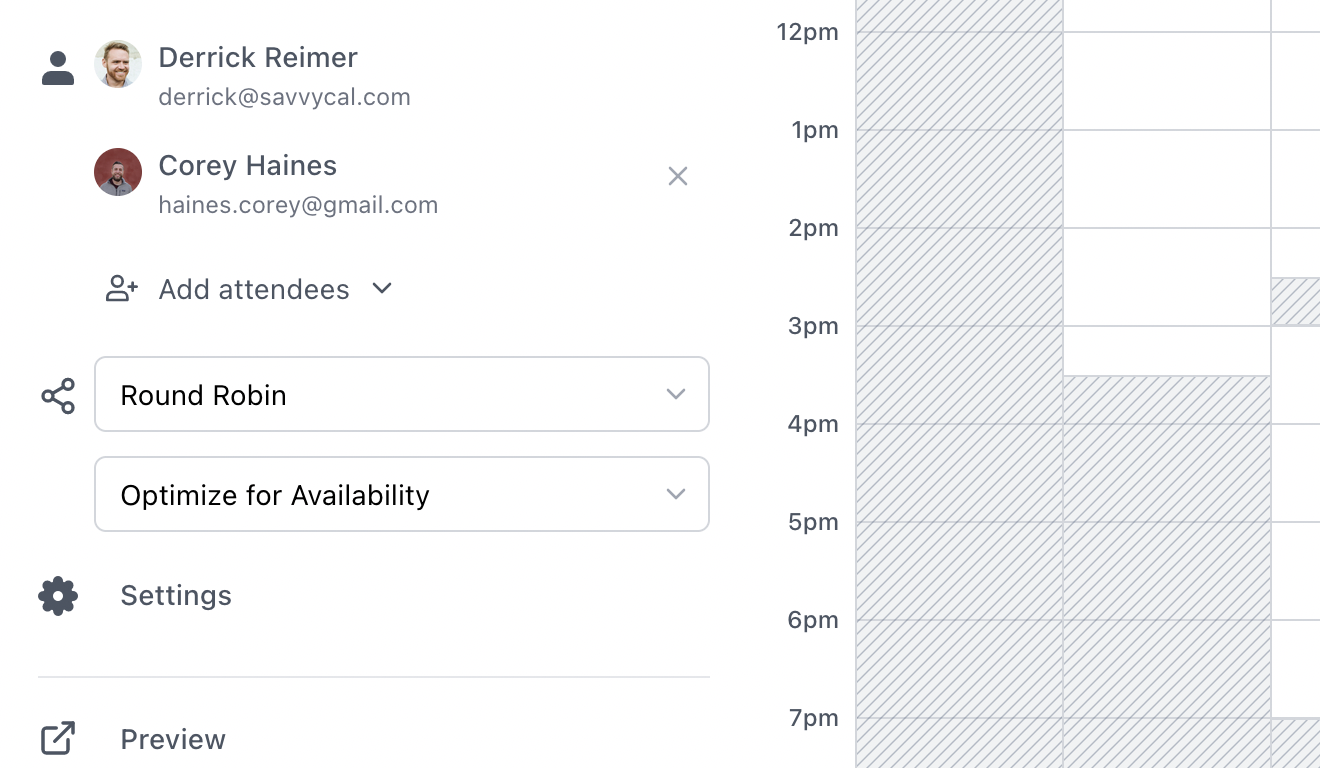This screenshot has height=768, width=1320.
Task: Click the person icon beside attendees
Action: (x=58, y=68)
